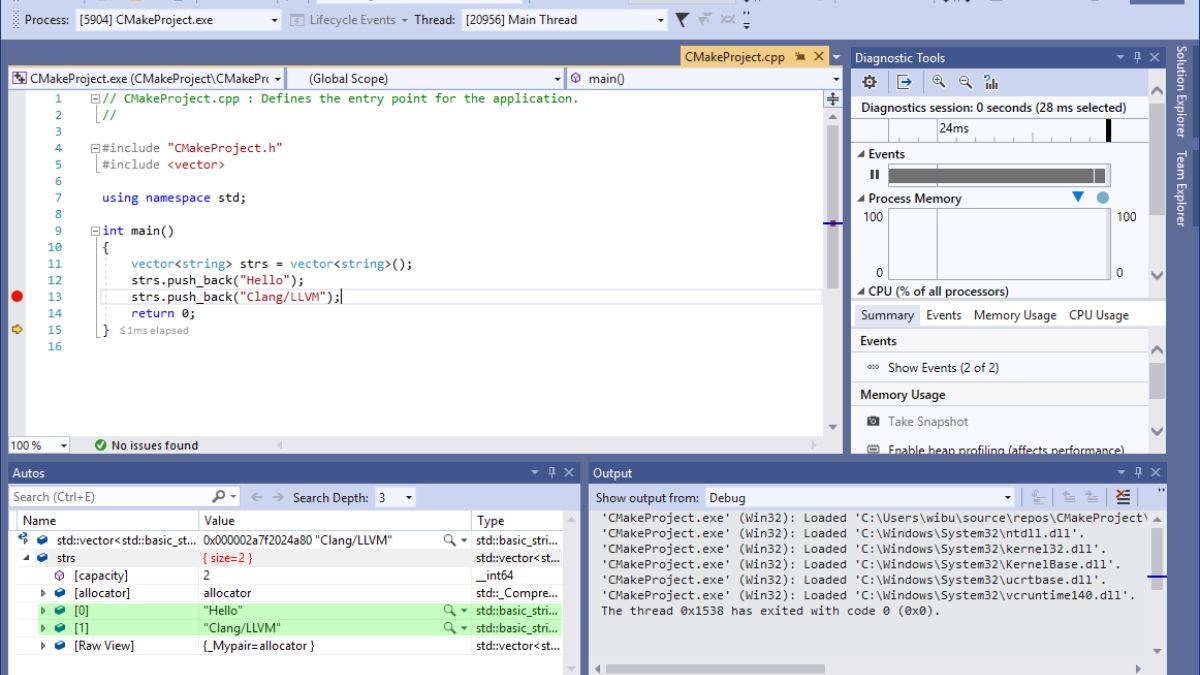Click the magnifier visualizer for "Hello" value
The image size is (1200, 675).
(x=451, y=610)
